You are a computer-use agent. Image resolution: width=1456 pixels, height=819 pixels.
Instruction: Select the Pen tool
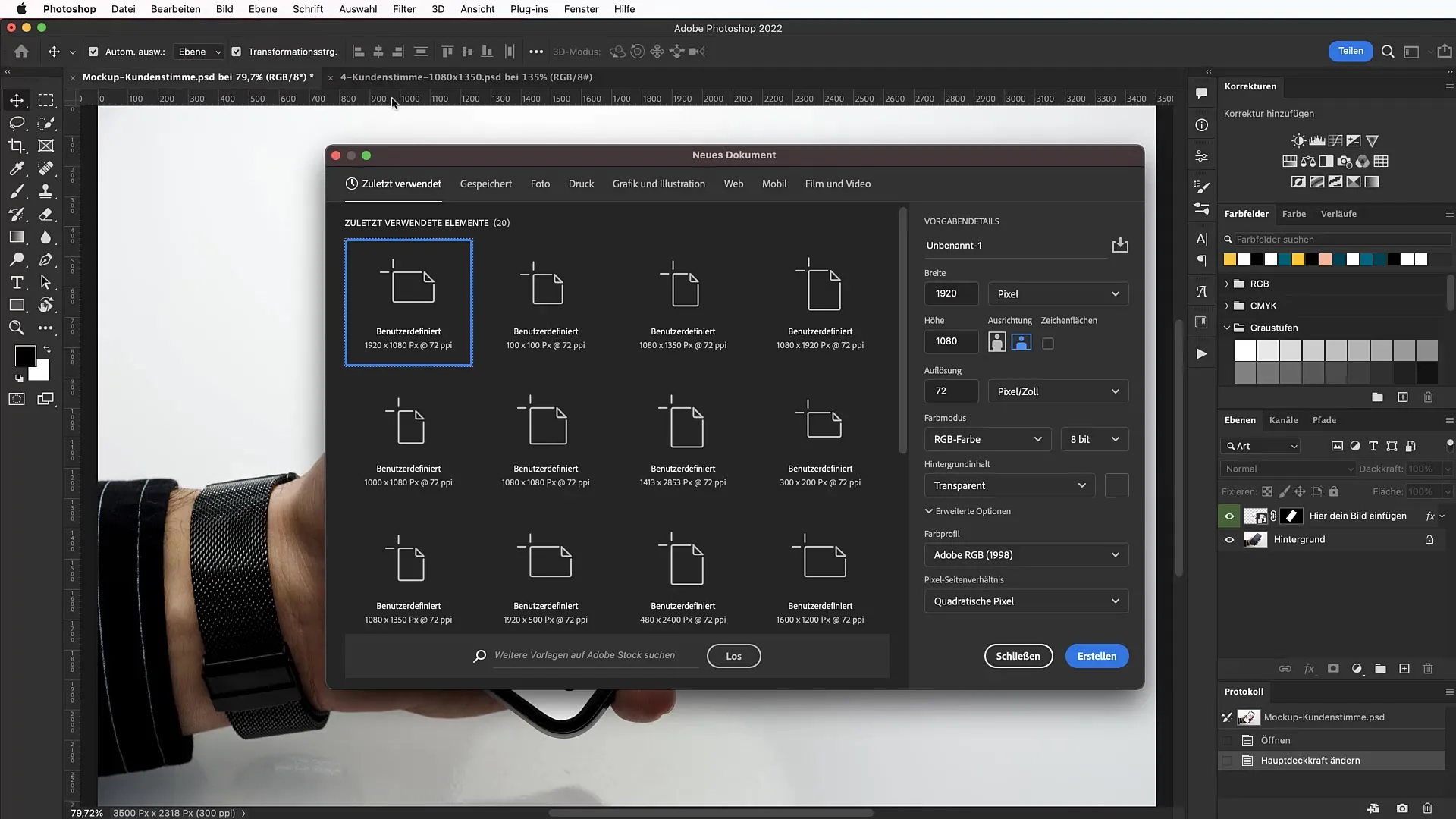pyautogui.click(x=46, y=259)
